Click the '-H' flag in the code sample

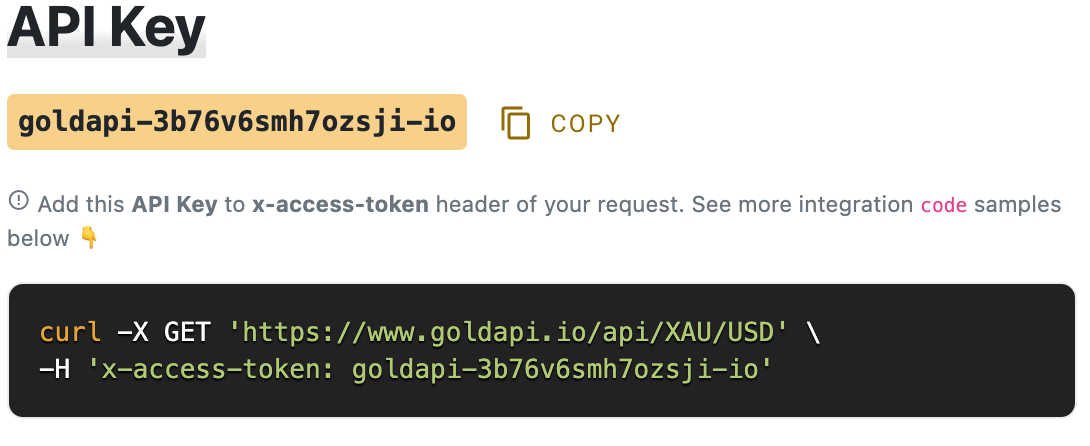pos(55,370)
